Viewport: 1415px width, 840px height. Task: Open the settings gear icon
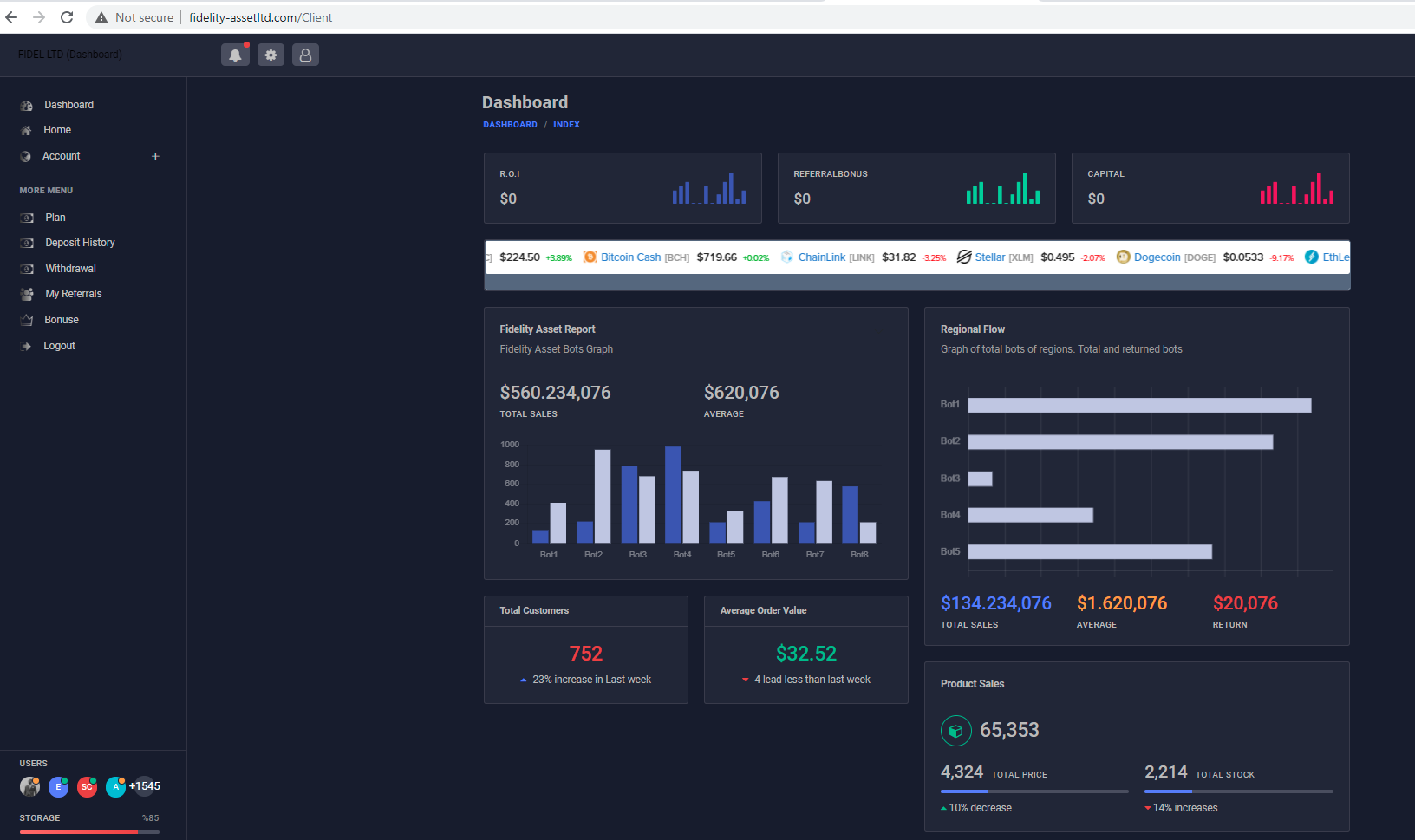point(271,55)
